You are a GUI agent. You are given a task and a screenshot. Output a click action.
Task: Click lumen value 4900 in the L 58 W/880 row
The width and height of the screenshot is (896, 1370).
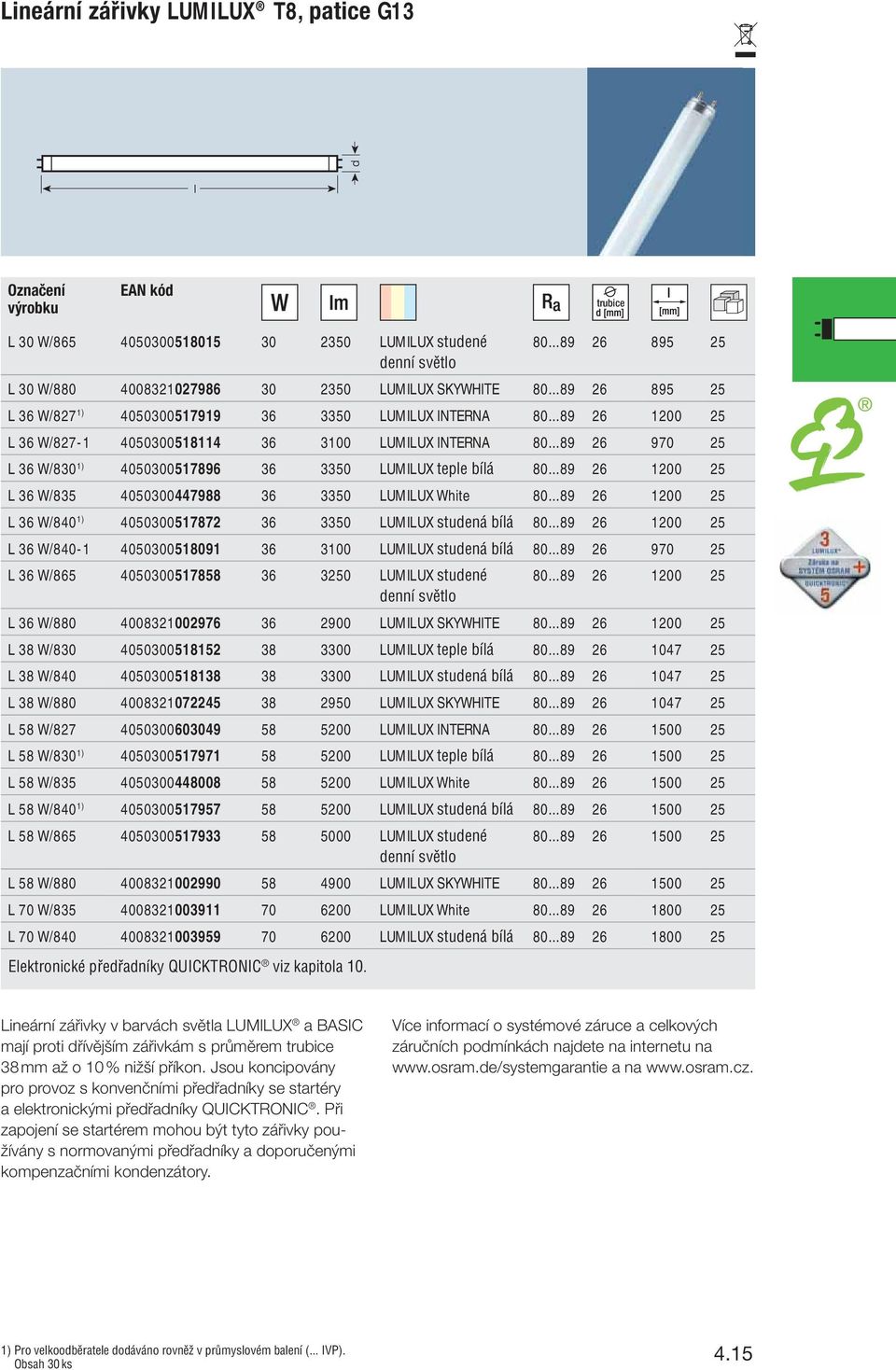(x=336, y=883)
